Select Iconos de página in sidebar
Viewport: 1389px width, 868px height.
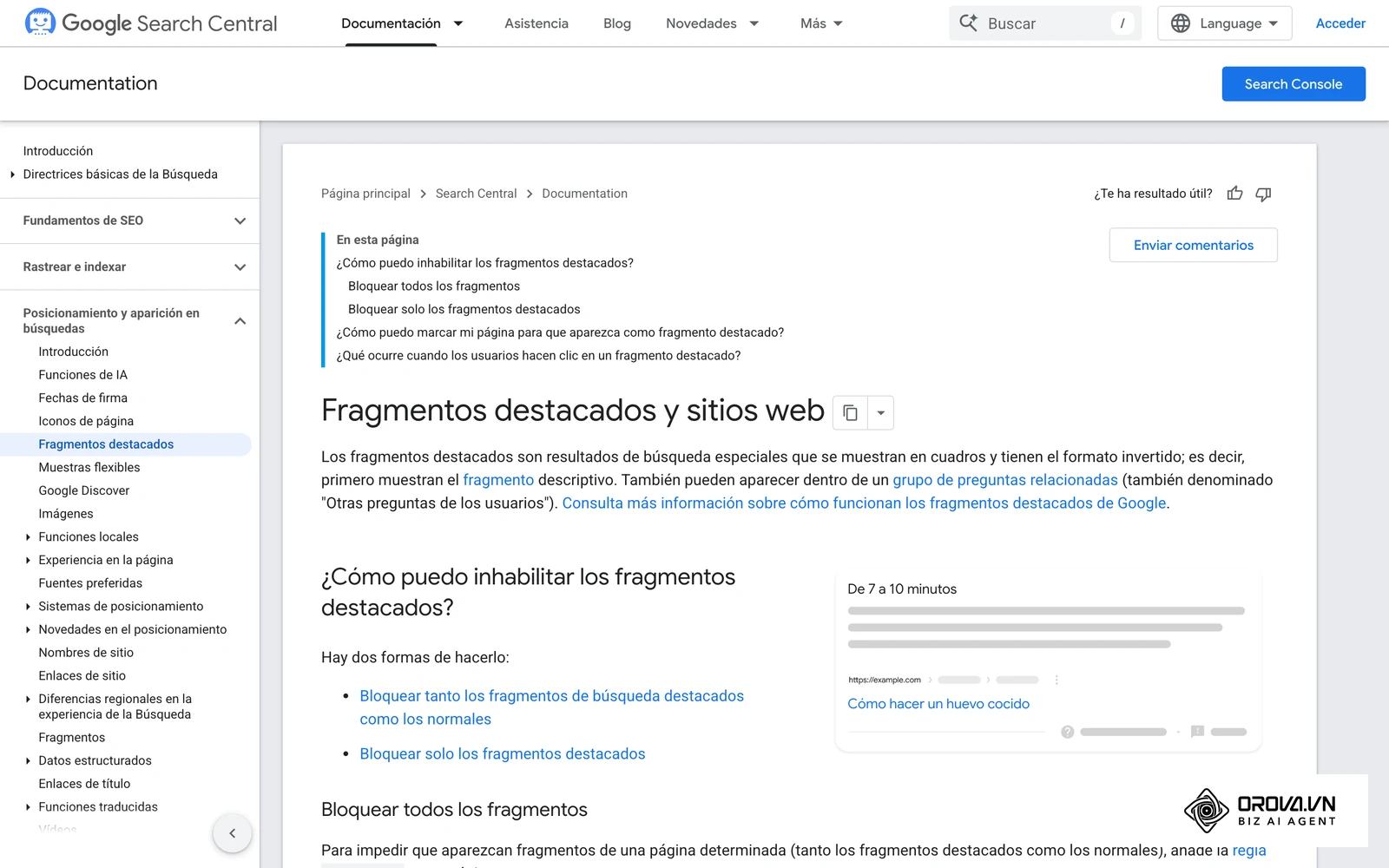coord(86,421)
